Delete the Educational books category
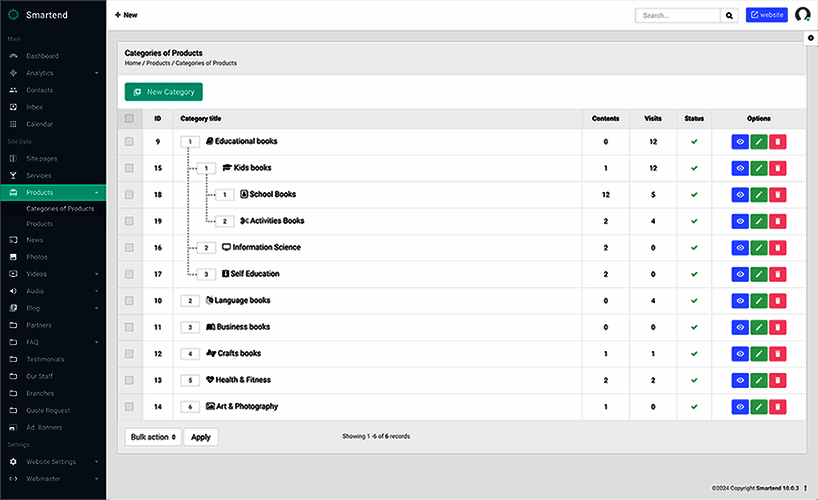This screenshot has height=500, width=818. point(778,142)
